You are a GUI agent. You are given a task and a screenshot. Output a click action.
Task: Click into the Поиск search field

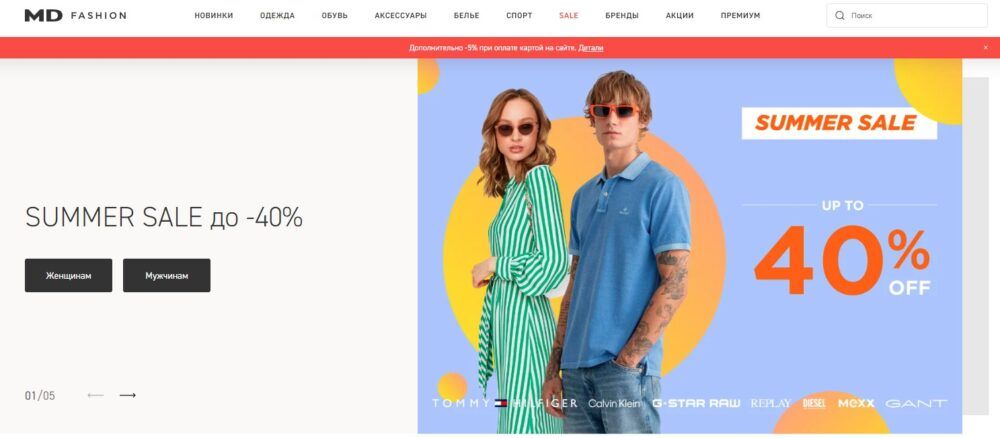(x=907, y=15)
